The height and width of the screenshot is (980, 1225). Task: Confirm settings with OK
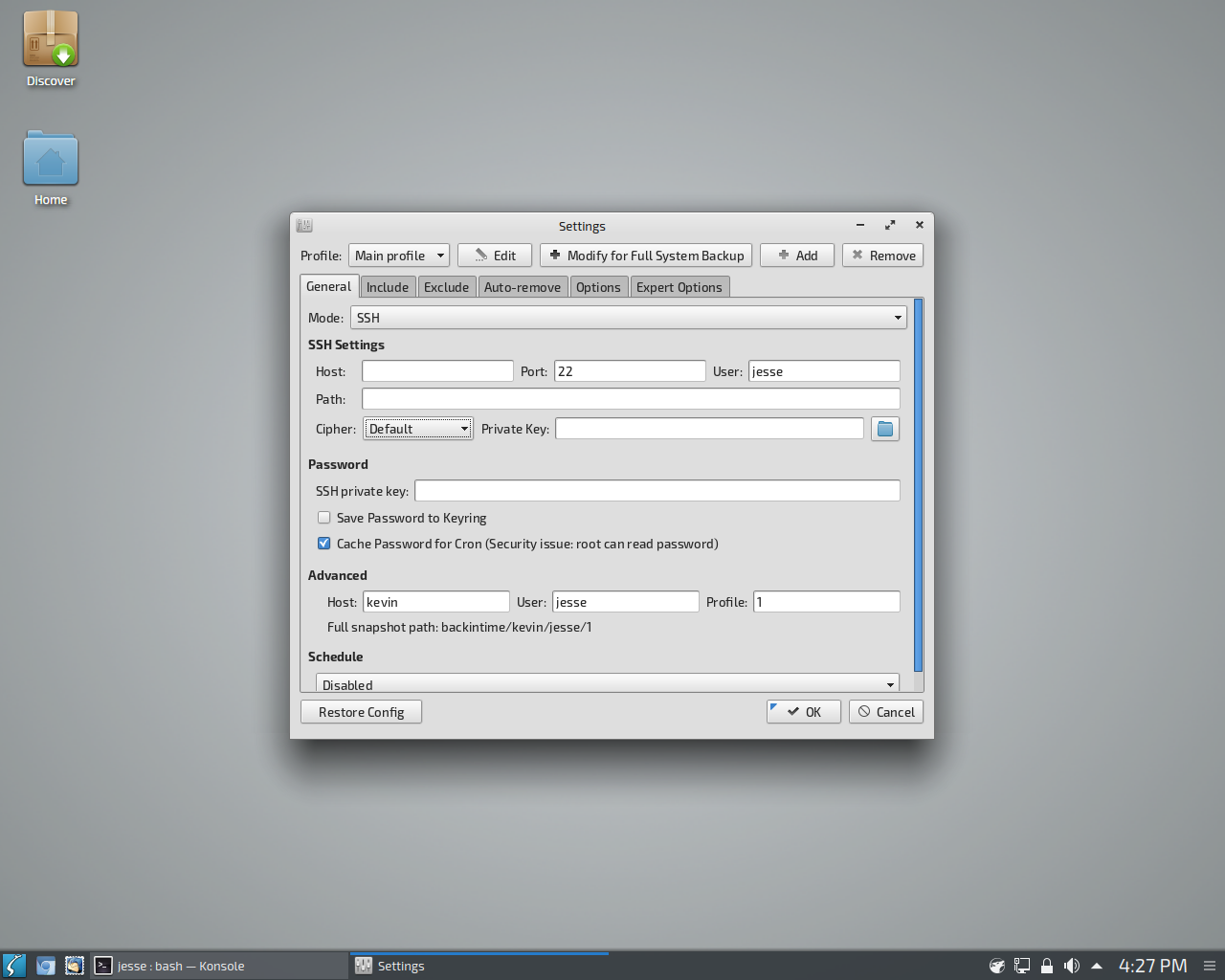click(804, 712)
